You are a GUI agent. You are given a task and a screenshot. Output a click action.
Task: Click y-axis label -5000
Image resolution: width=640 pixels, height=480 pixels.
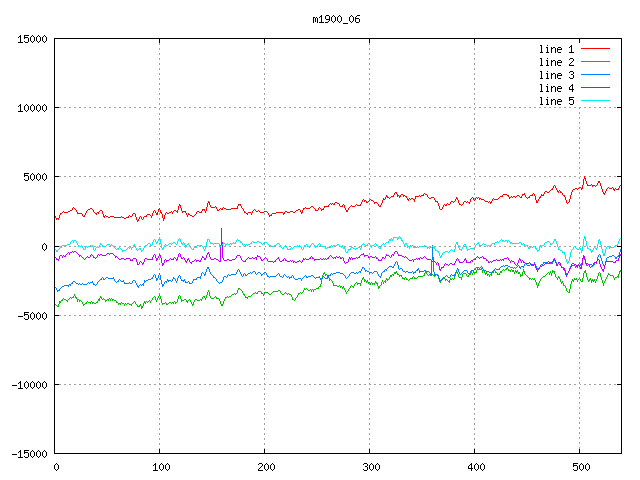pos(32,316)
